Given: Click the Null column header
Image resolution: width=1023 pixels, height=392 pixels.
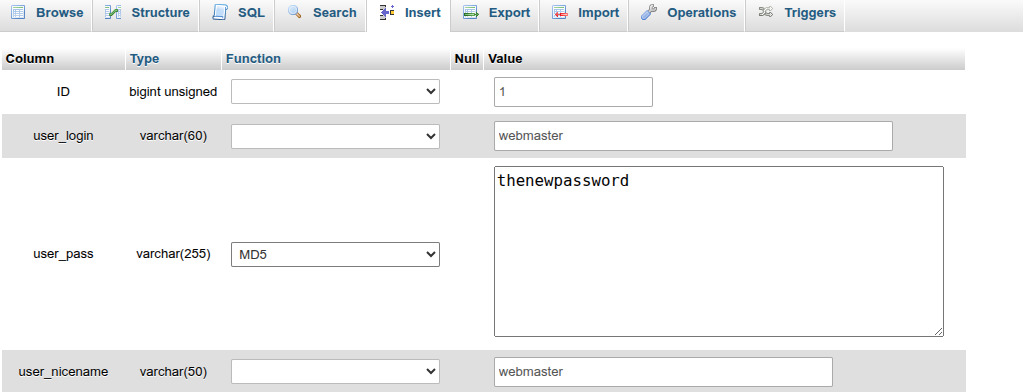Looking at the screenshot, I should (466, 59).
